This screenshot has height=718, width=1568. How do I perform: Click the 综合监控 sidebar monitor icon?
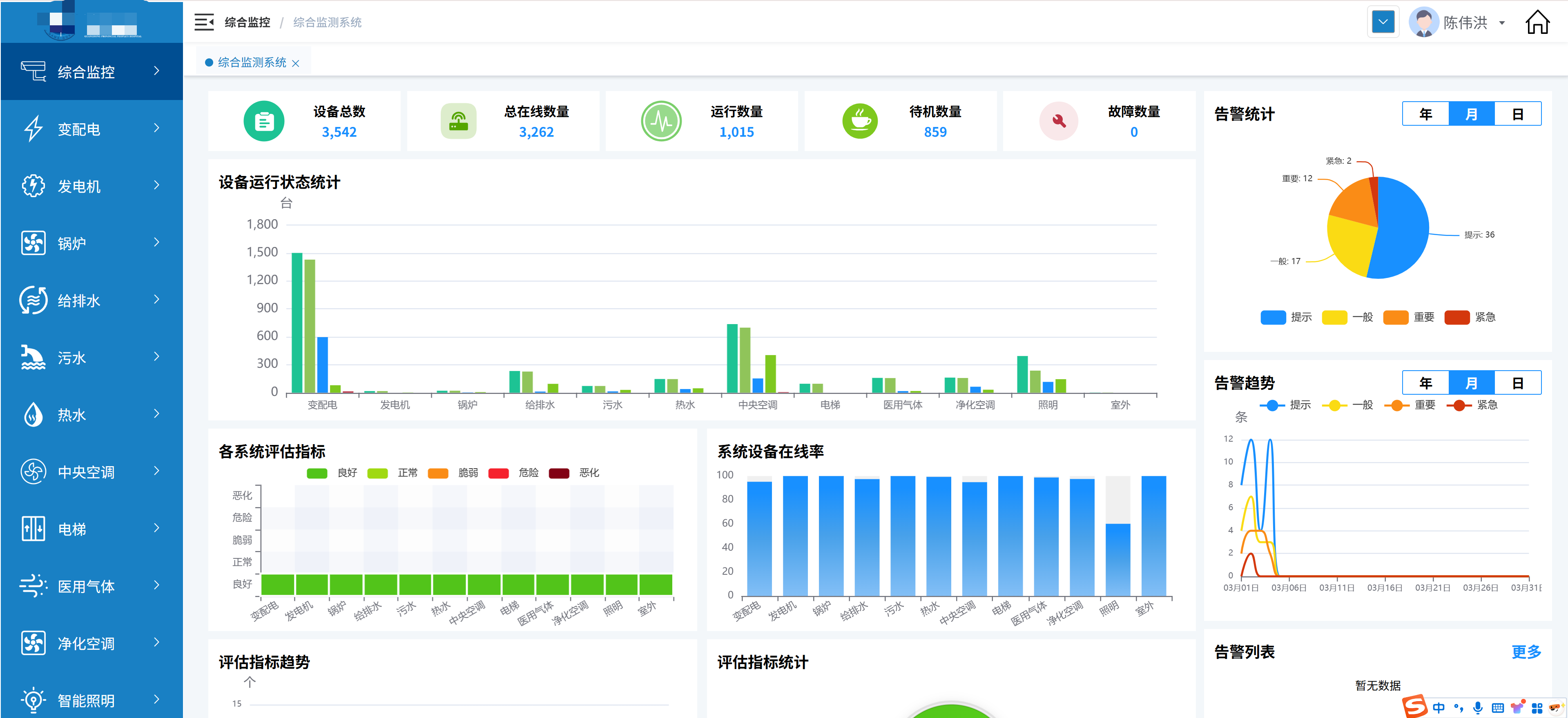click(x=33, y=71)
